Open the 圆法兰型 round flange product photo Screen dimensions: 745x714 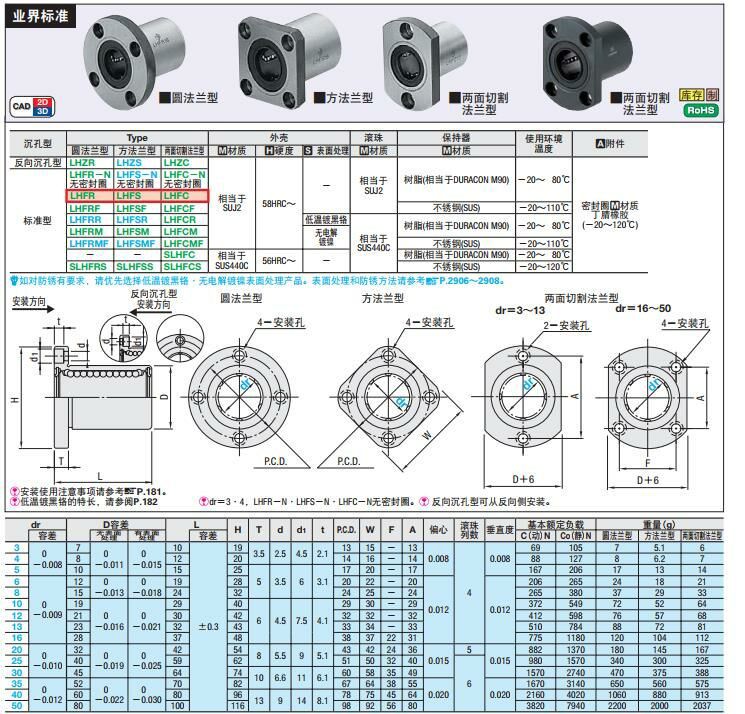(x=134, y=62)
